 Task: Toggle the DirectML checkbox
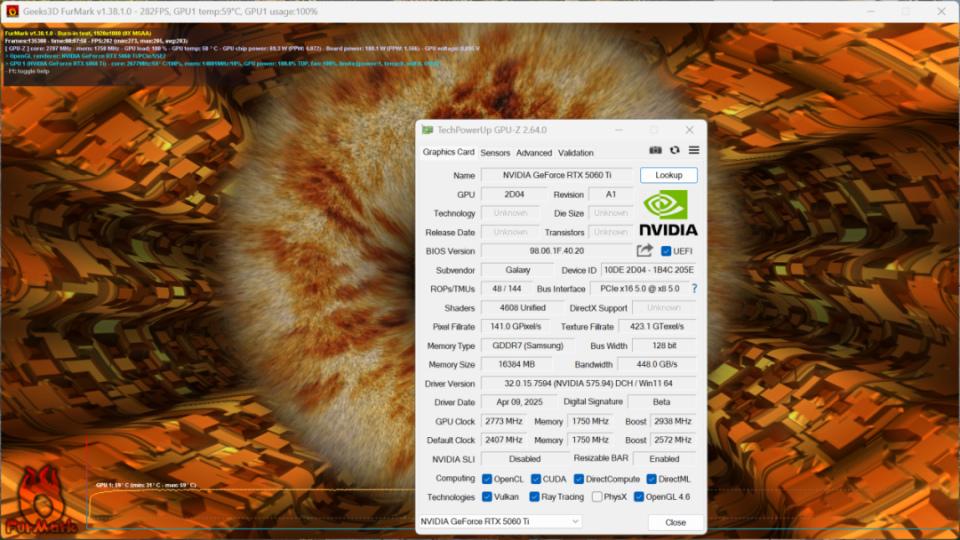coord(651,479)
